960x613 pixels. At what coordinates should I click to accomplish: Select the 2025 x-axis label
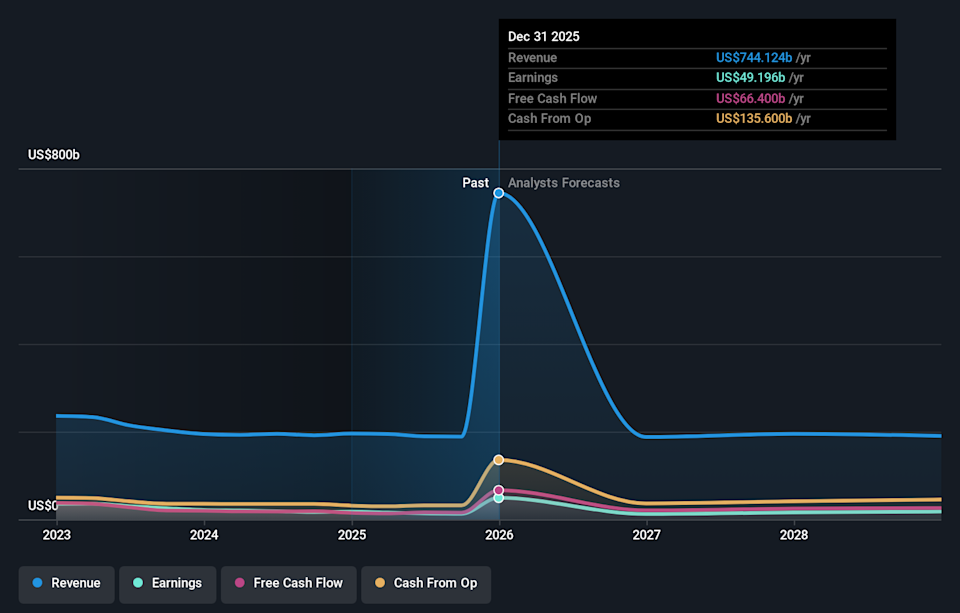pyautogui.click(x=351, y=535)
